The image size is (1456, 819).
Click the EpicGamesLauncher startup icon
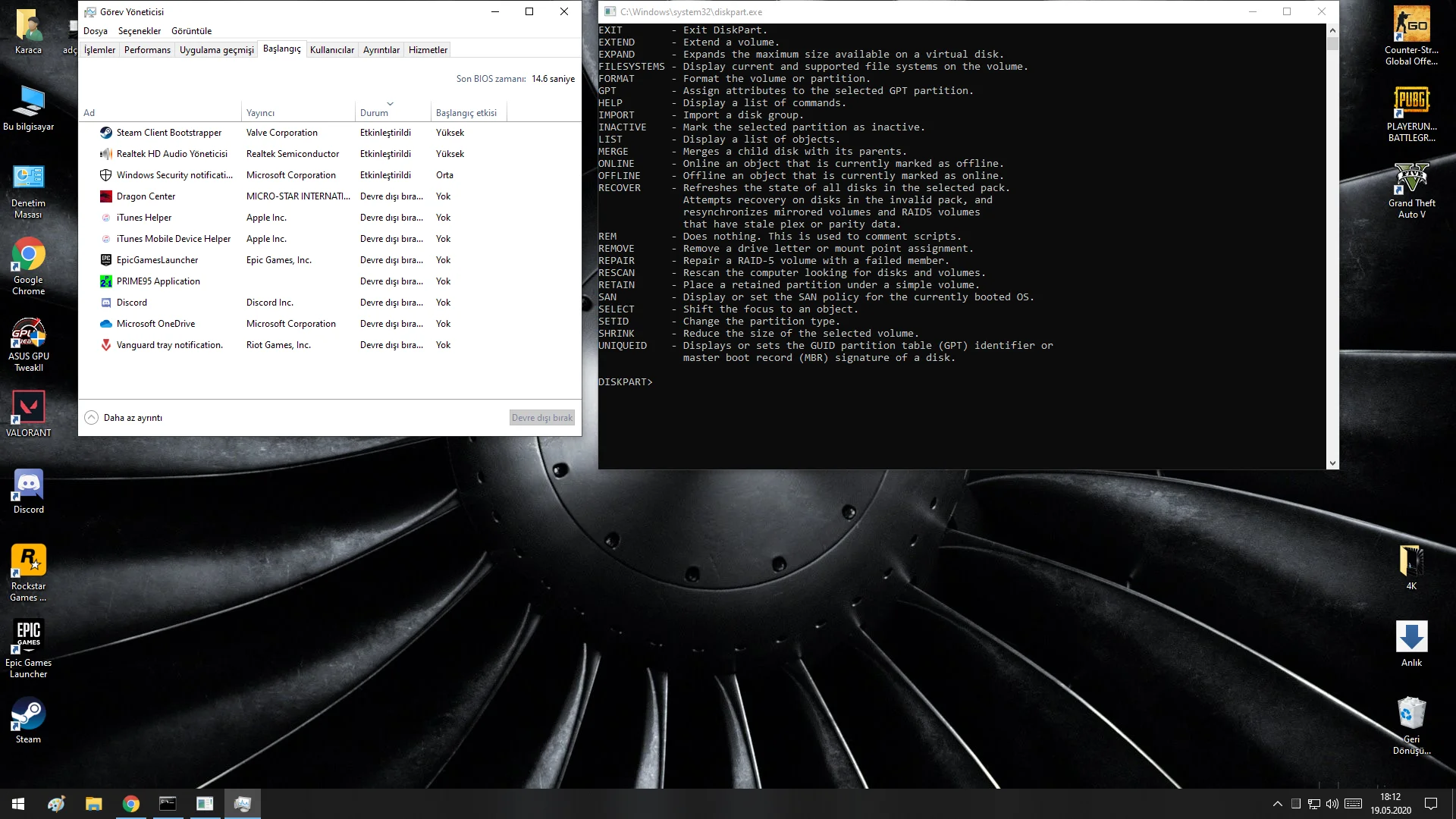coord(106,260)
